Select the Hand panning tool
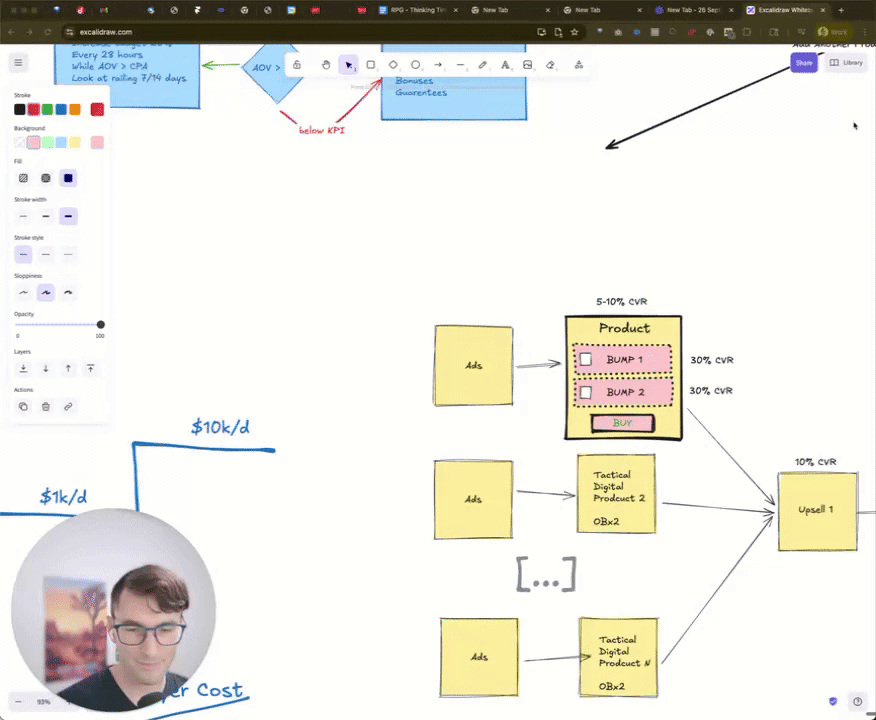 (326, 65)
